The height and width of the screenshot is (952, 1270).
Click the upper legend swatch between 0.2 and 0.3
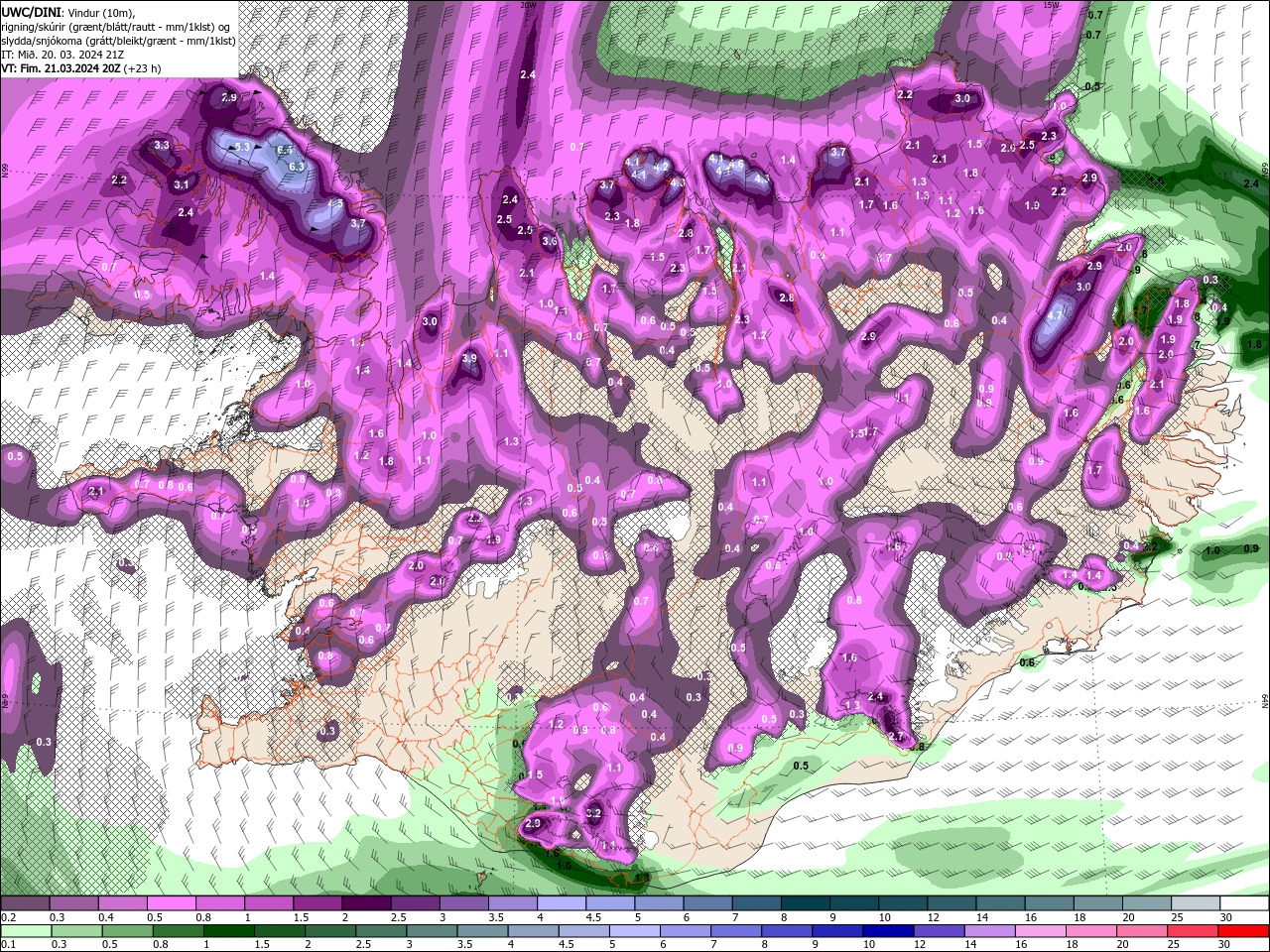(x=25, y=903)
